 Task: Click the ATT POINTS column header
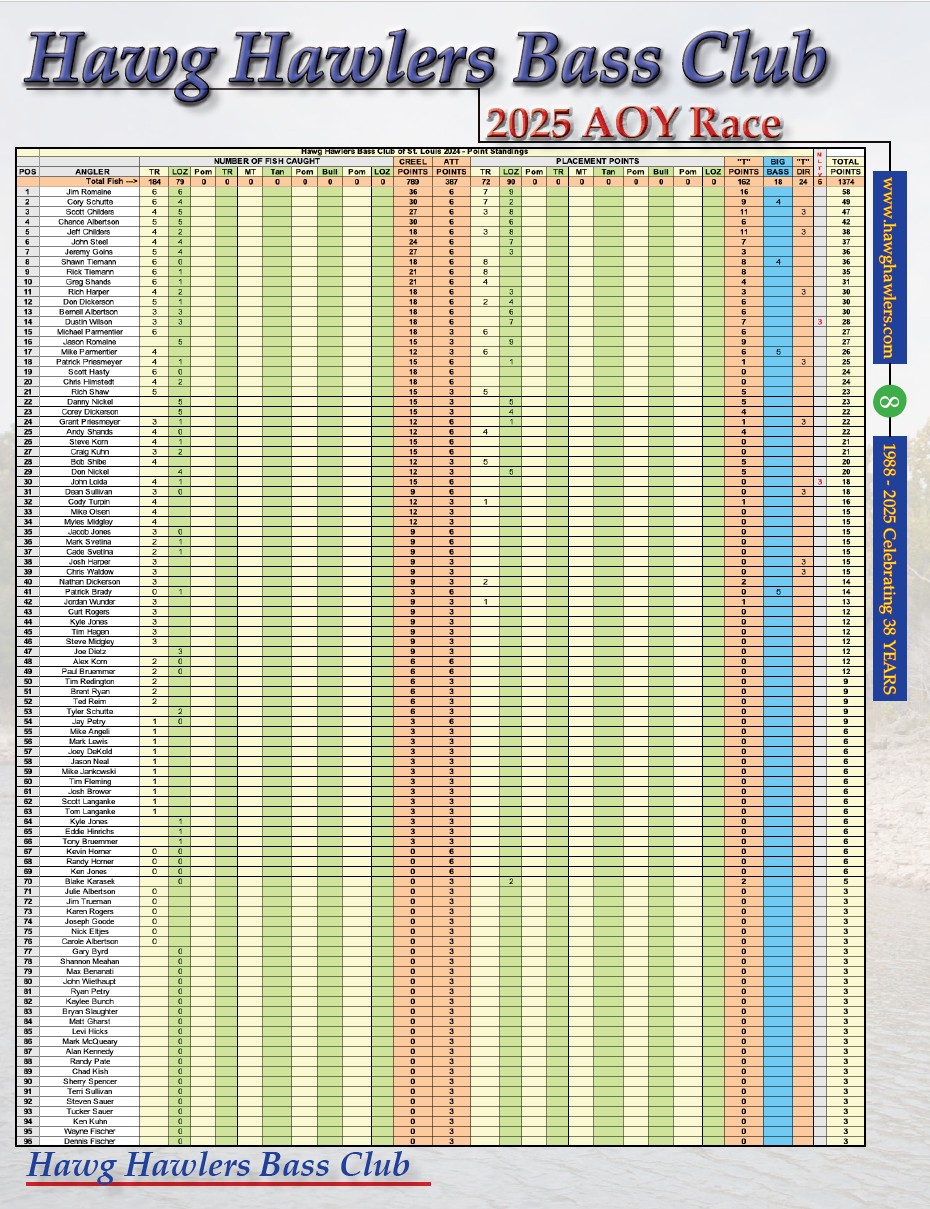[450, 166]
